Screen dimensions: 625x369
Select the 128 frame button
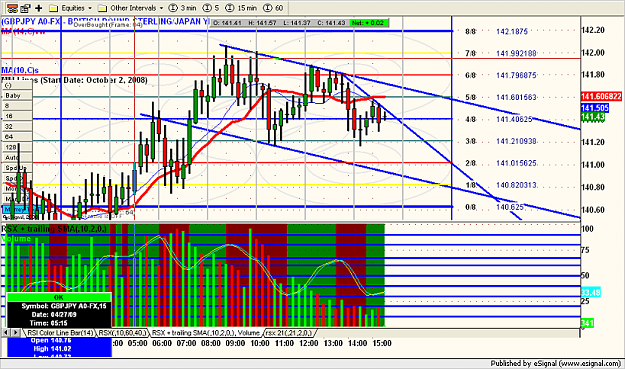pos(17,147)
